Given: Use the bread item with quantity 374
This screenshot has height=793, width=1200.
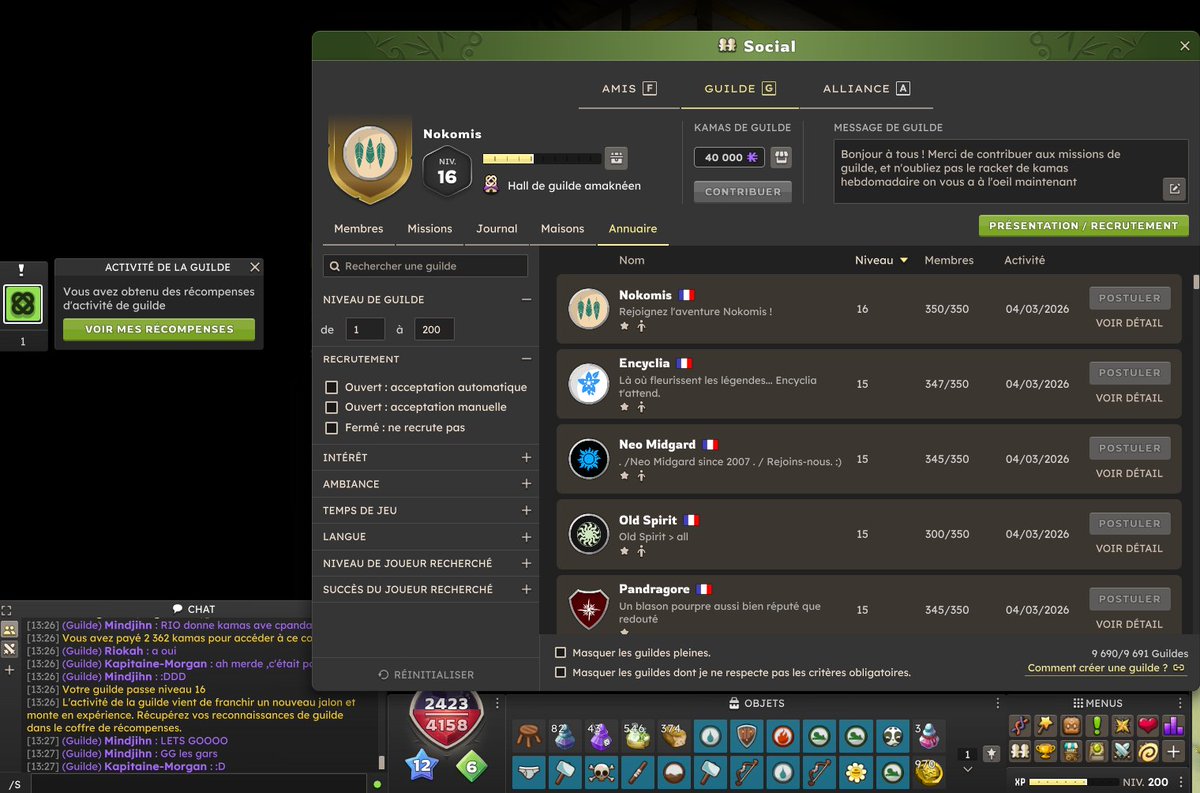Looking at the screenshot, I should point(675,737).
